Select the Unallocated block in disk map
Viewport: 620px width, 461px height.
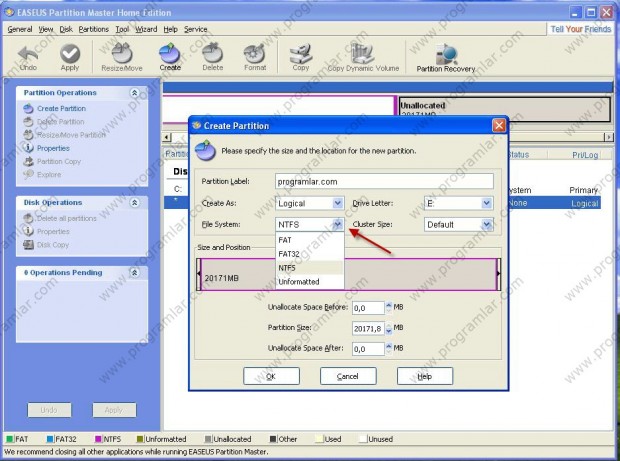505,110
